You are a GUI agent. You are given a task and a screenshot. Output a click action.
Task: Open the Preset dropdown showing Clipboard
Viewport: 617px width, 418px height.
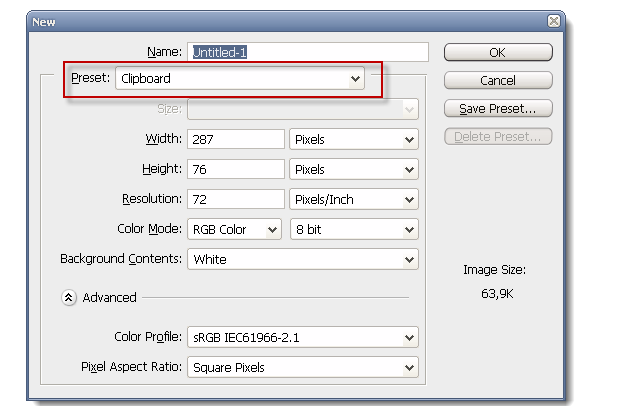[x=240, y=78]
